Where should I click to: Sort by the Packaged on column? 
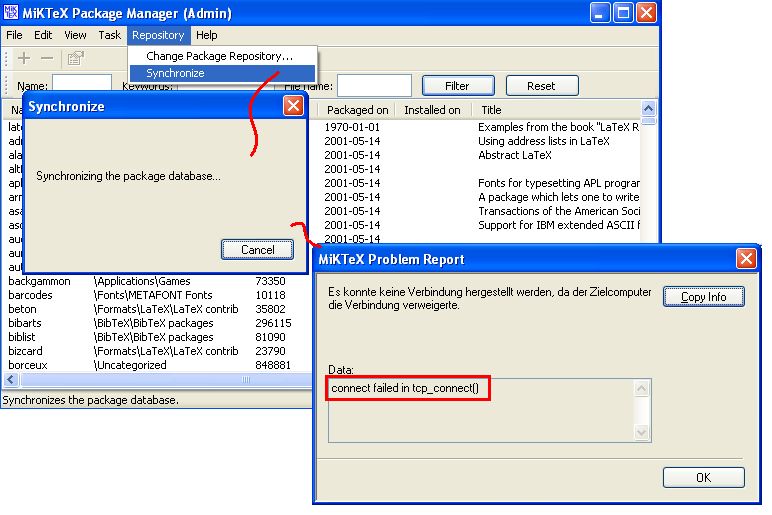point(357,110)
